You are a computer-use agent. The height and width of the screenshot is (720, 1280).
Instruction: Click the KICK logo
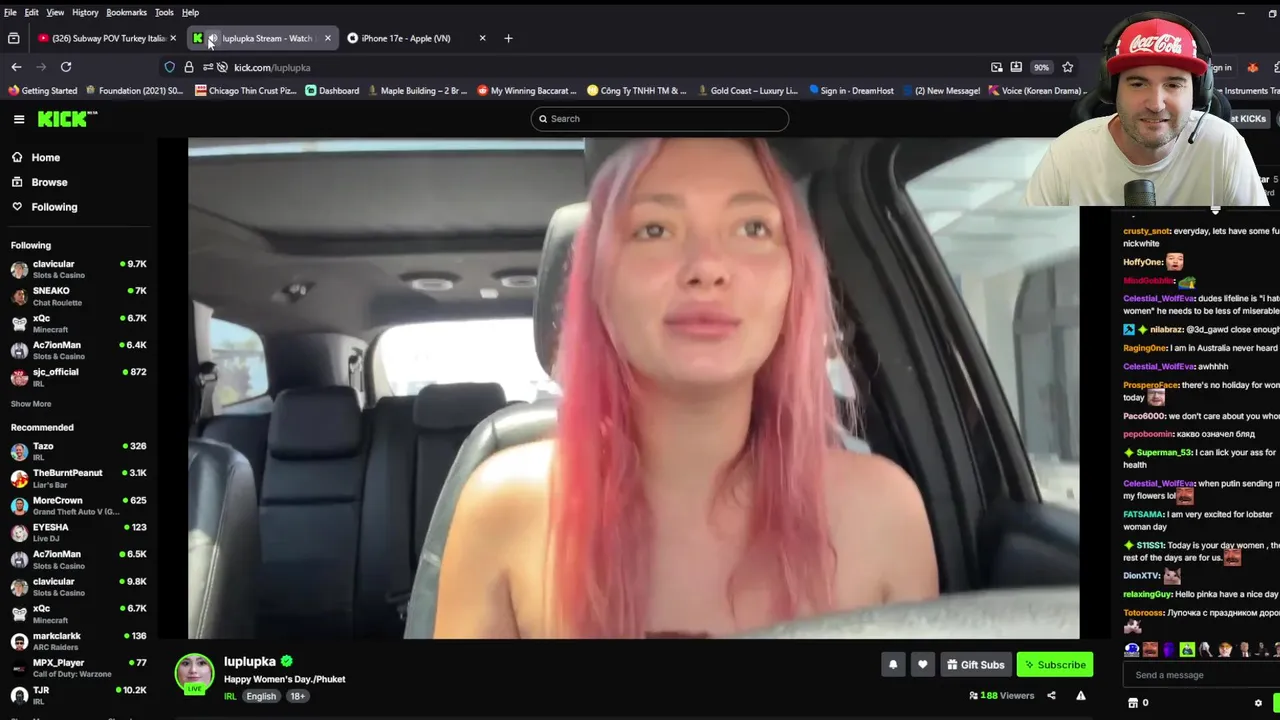(67, 119)
